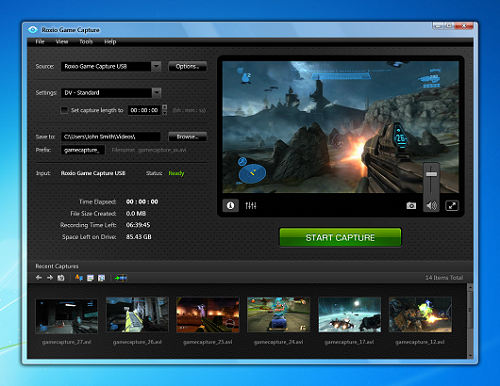Expand preview to fullscreen with arrows icon
The image size is (500, 386).
[x=452, y=206]
